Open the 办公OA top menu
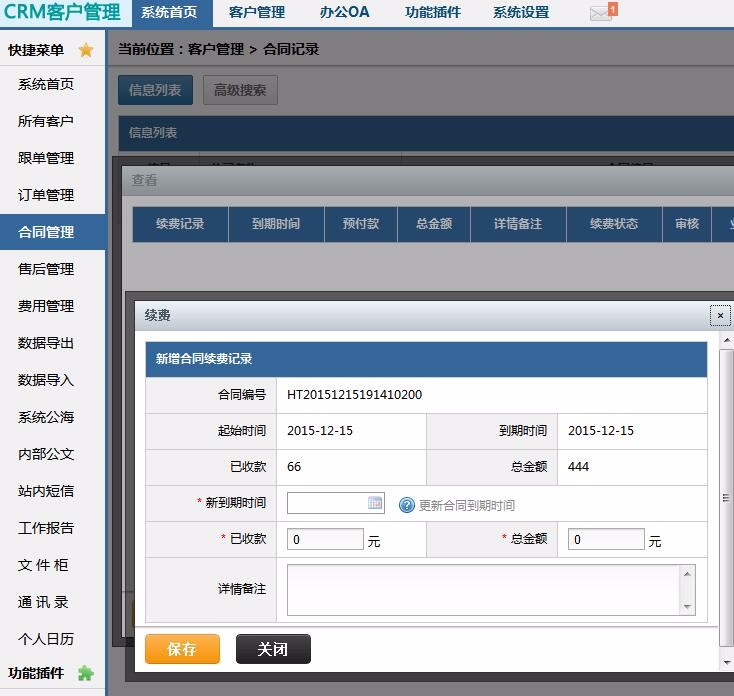This screenshot has height=696, width=734. pos(344,13)
